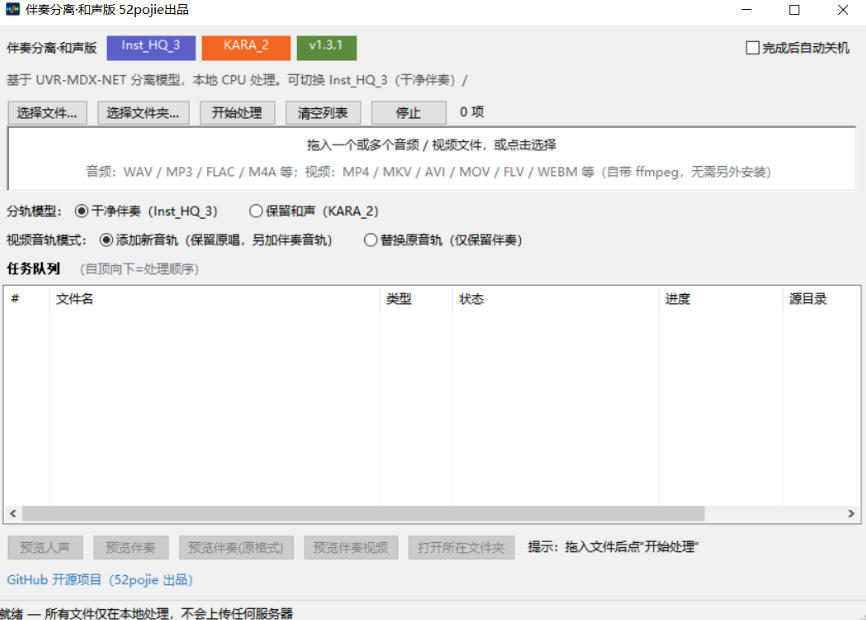The width and height of the screenshot is (866, 620).
Task: Maximize the application window
Action: pos(794,10)
